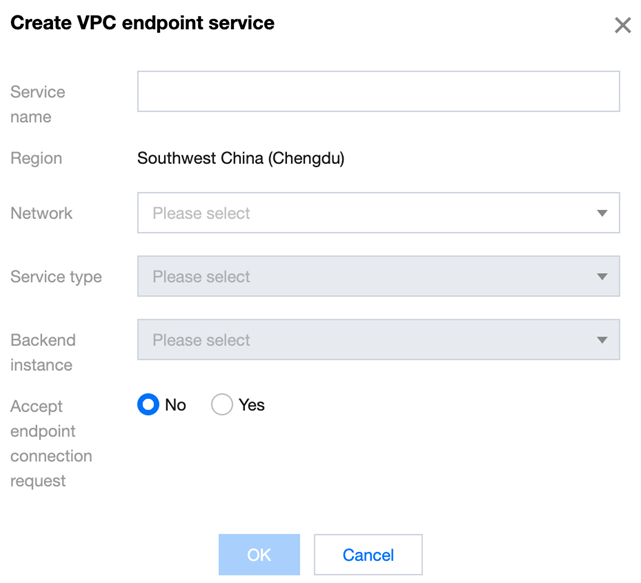Click the Service name text field
Viewport: 641px width, 583px height.
point(378,91)
